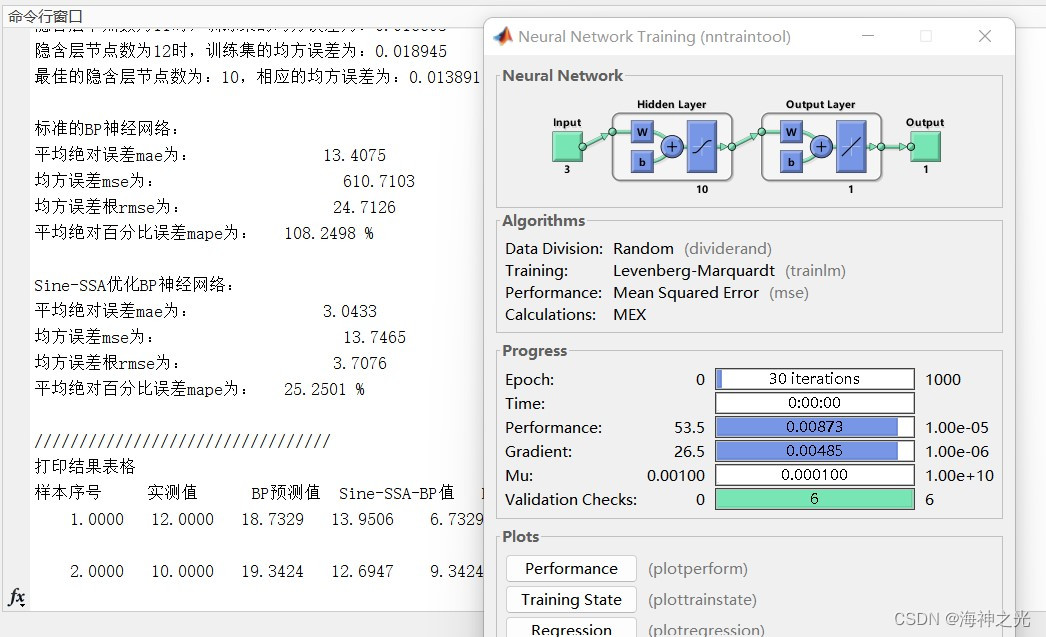Click the Performance goal 1.00e-05
The image size is (1046, 637).
point(957,428)
